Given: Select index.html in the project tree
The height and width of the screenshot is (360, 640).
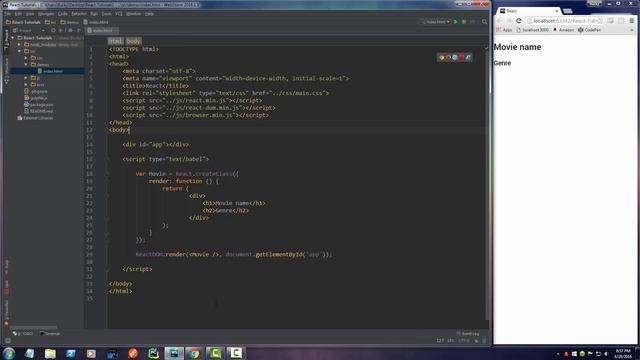Looking at the screenshot, I should coord(50,71).
